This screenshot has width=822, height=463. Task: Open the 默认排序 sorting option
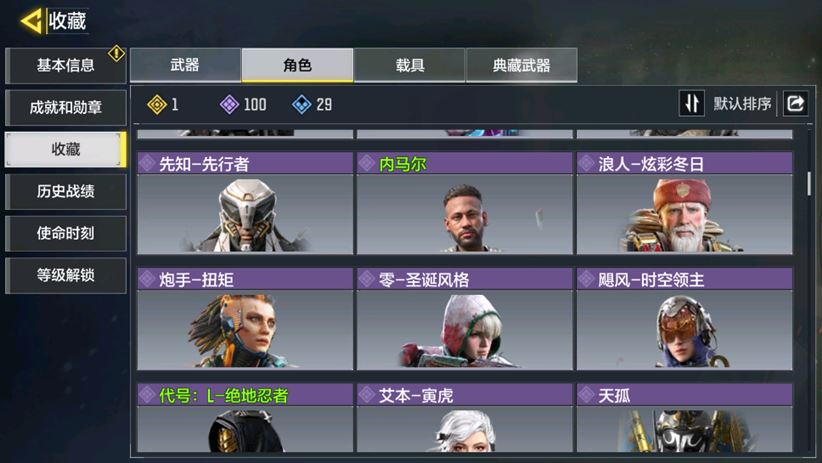pyautogui.click(x=742, y=104)
